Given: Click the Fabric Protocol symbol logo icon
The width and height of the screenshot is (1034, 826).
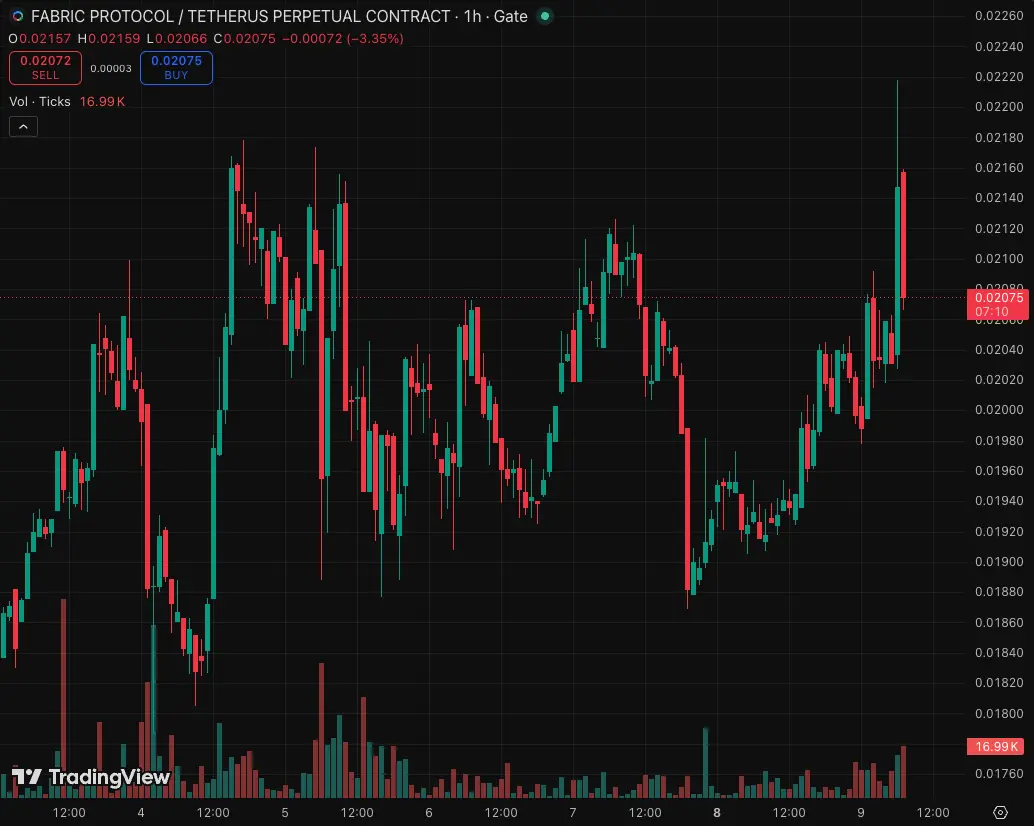Looking at the screenshot, I should [x=18, y=16].
